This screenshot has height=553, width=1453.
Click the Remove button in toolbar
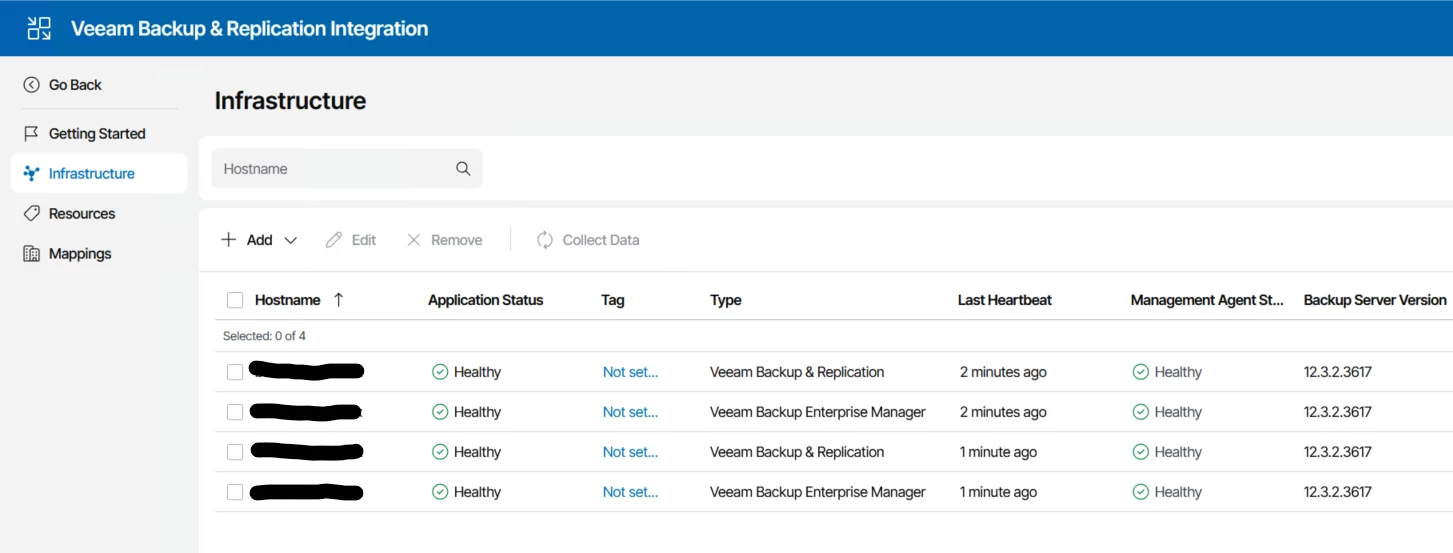(444, 240)
